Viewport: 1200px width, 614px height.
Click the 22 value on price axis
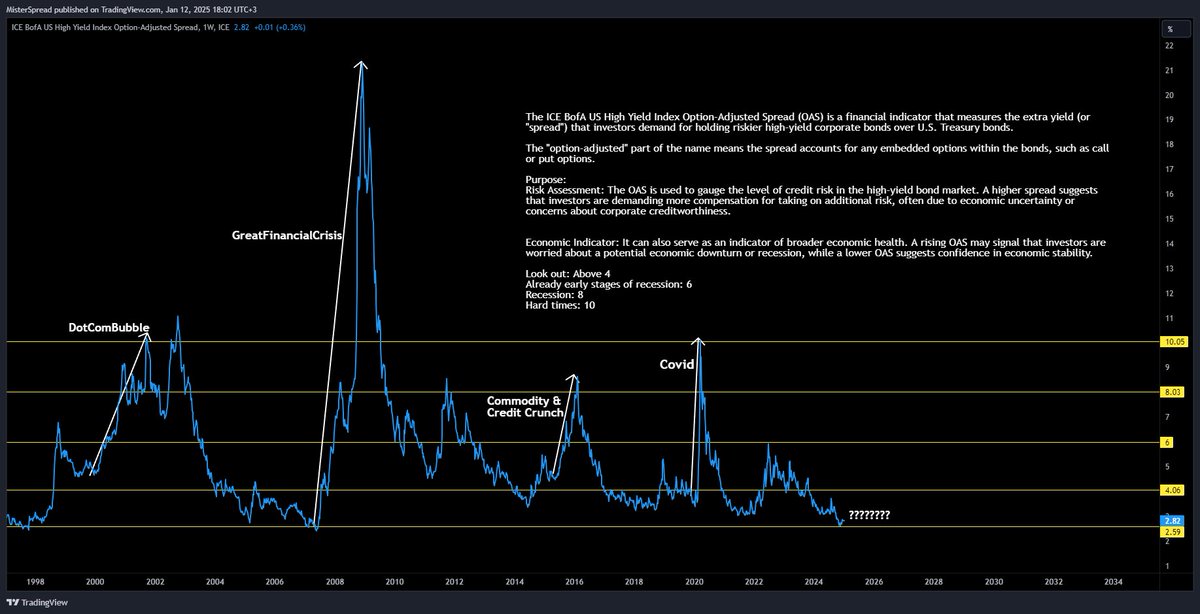click(1168, 46)
